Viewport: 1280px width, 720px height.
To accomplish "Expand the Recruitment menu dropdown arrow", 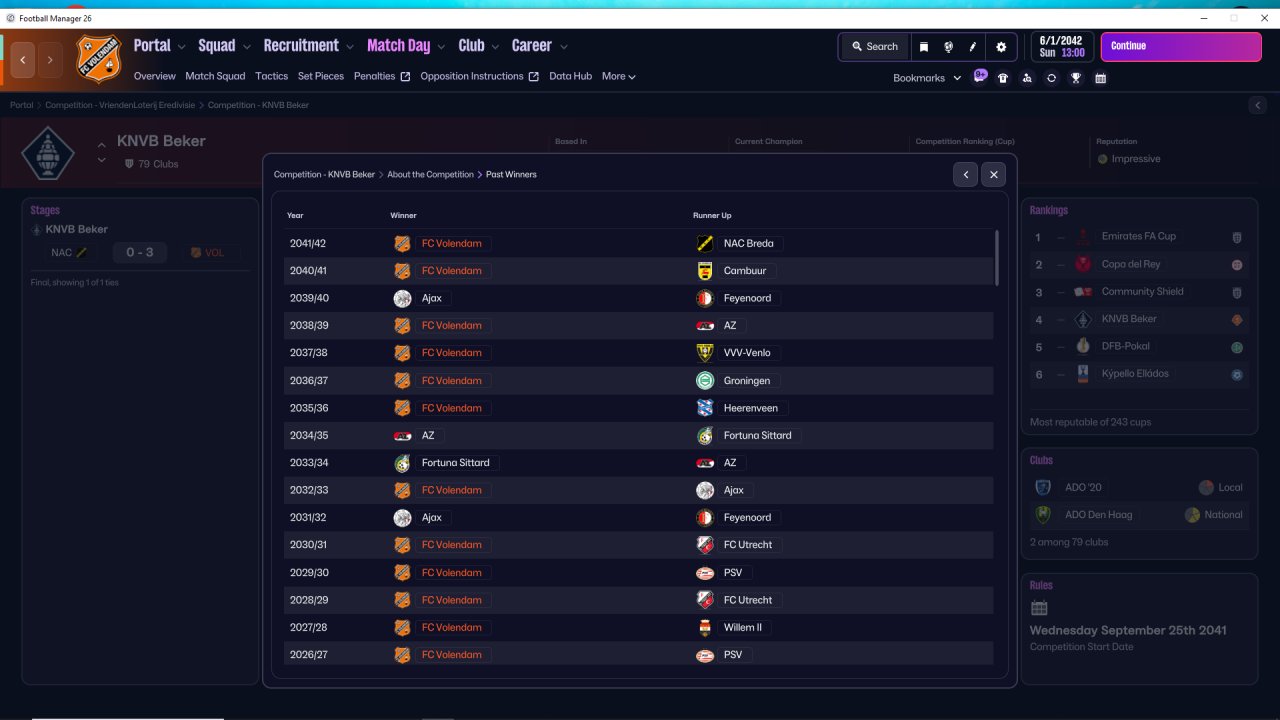I will click(350, 47).
